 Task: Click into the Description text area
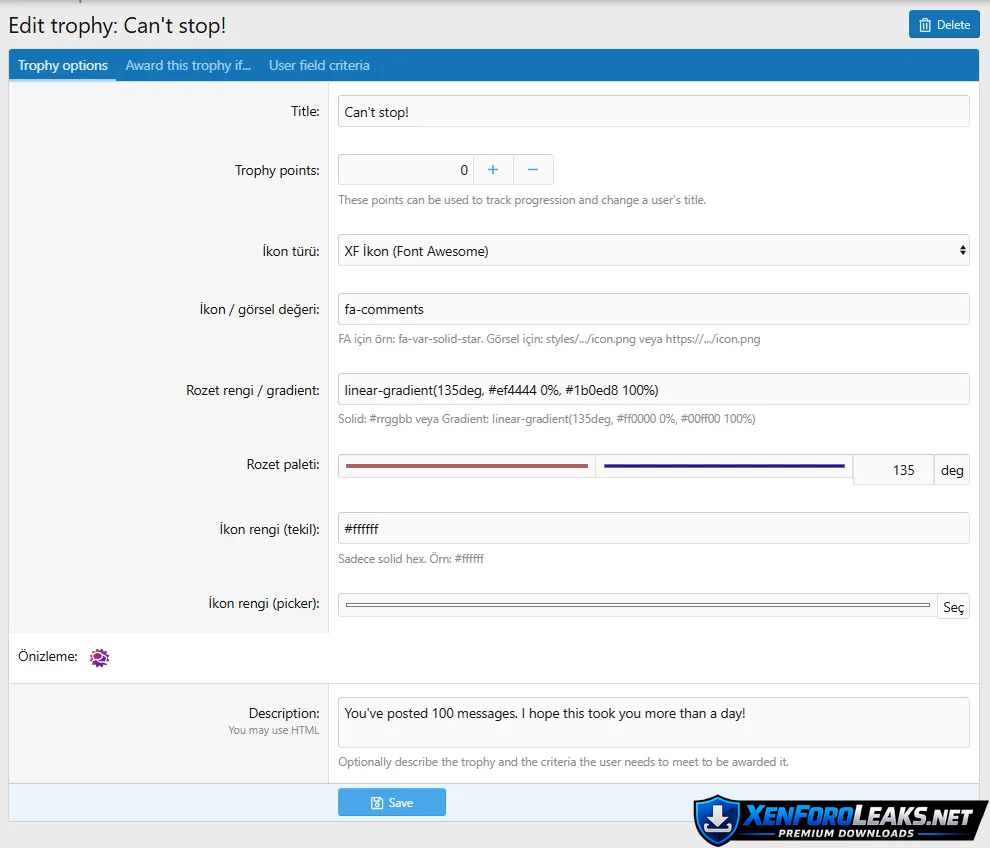tap(653, 722)
